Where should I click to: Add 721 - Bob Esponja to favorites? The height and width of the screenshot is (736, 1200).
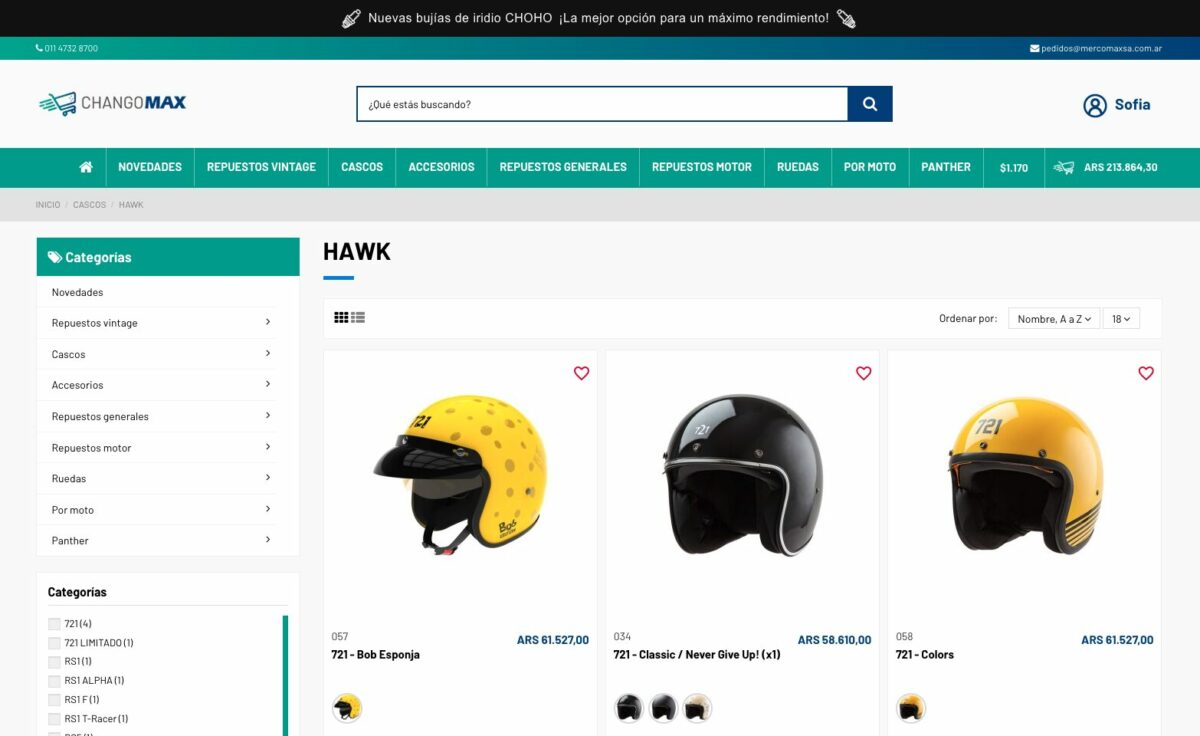click(581, 373)
